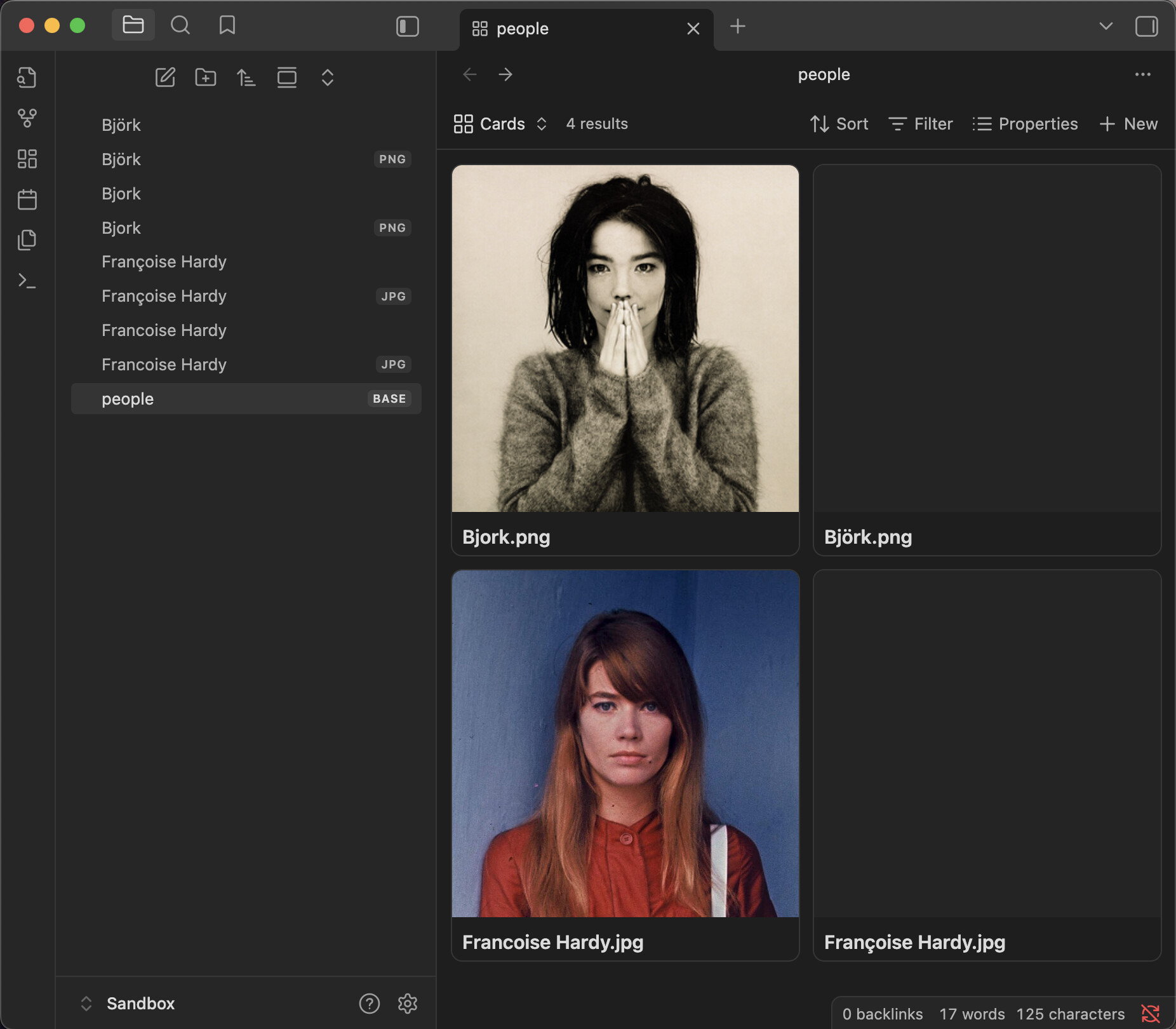Open the Properties menu
The width and height of the screenshot is (1176, 1029).
click(x=1025, y=124)
